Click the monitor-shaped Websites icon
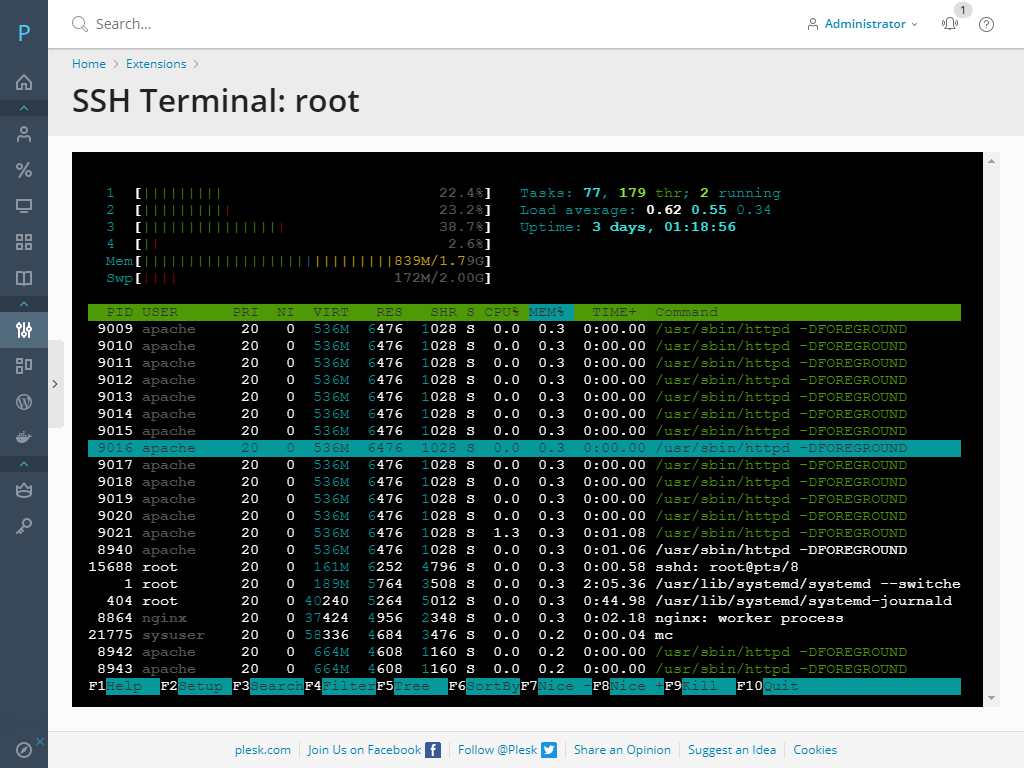Image resolution: width=1024 pixels, height=768 pixels. [24, 206]
